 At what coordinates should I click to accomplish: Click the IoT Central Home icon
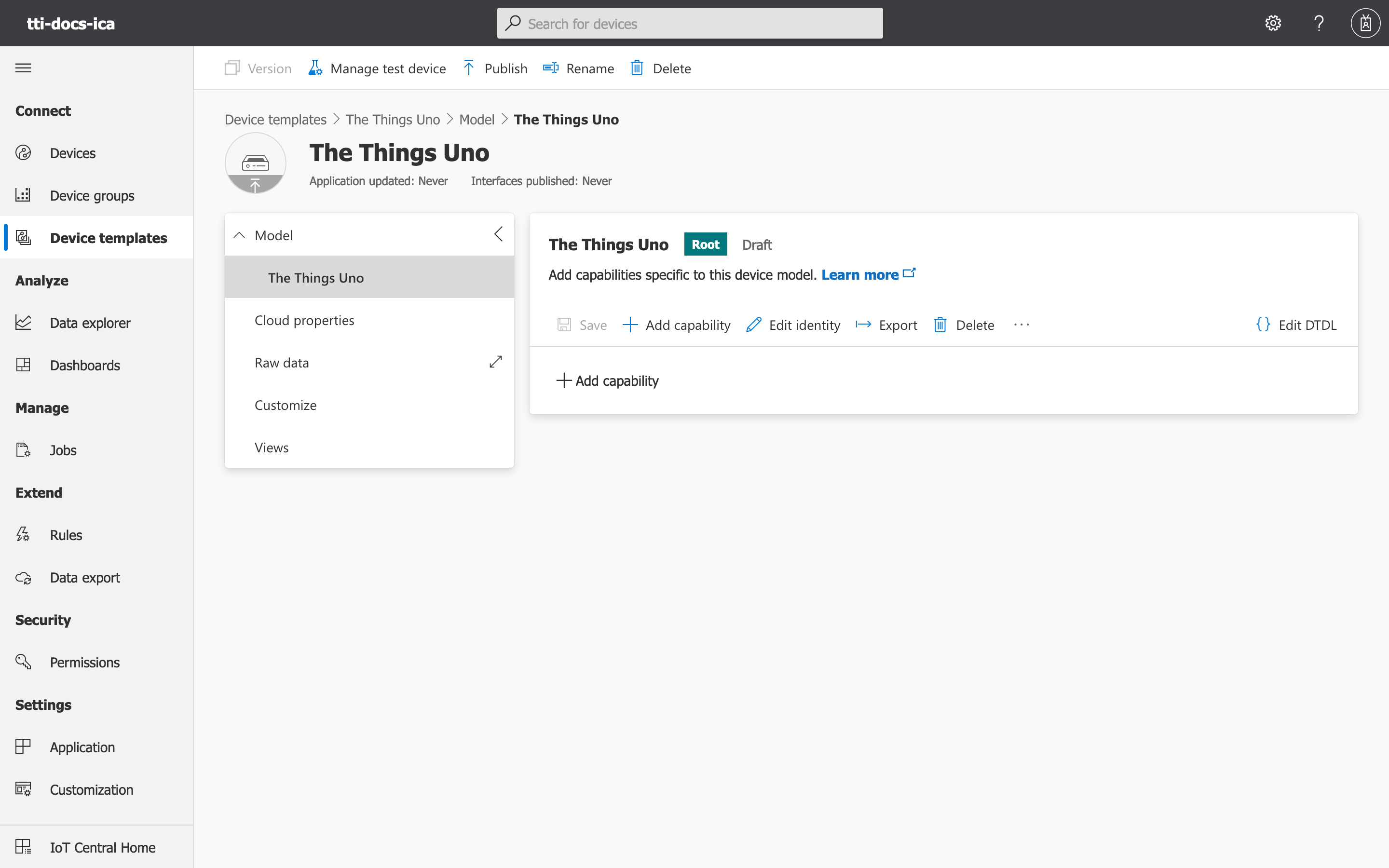coord(23,847)
